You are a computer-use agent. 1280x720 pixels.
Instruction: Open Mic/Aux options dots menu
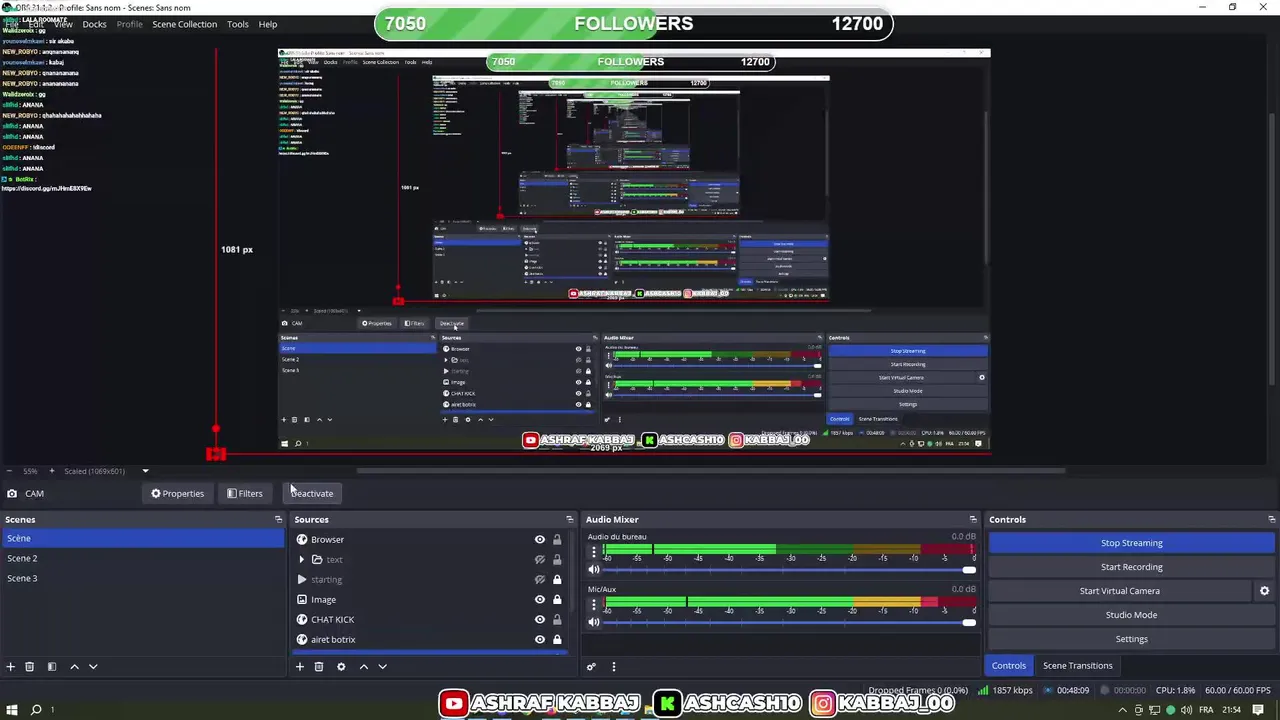(594, 604)
